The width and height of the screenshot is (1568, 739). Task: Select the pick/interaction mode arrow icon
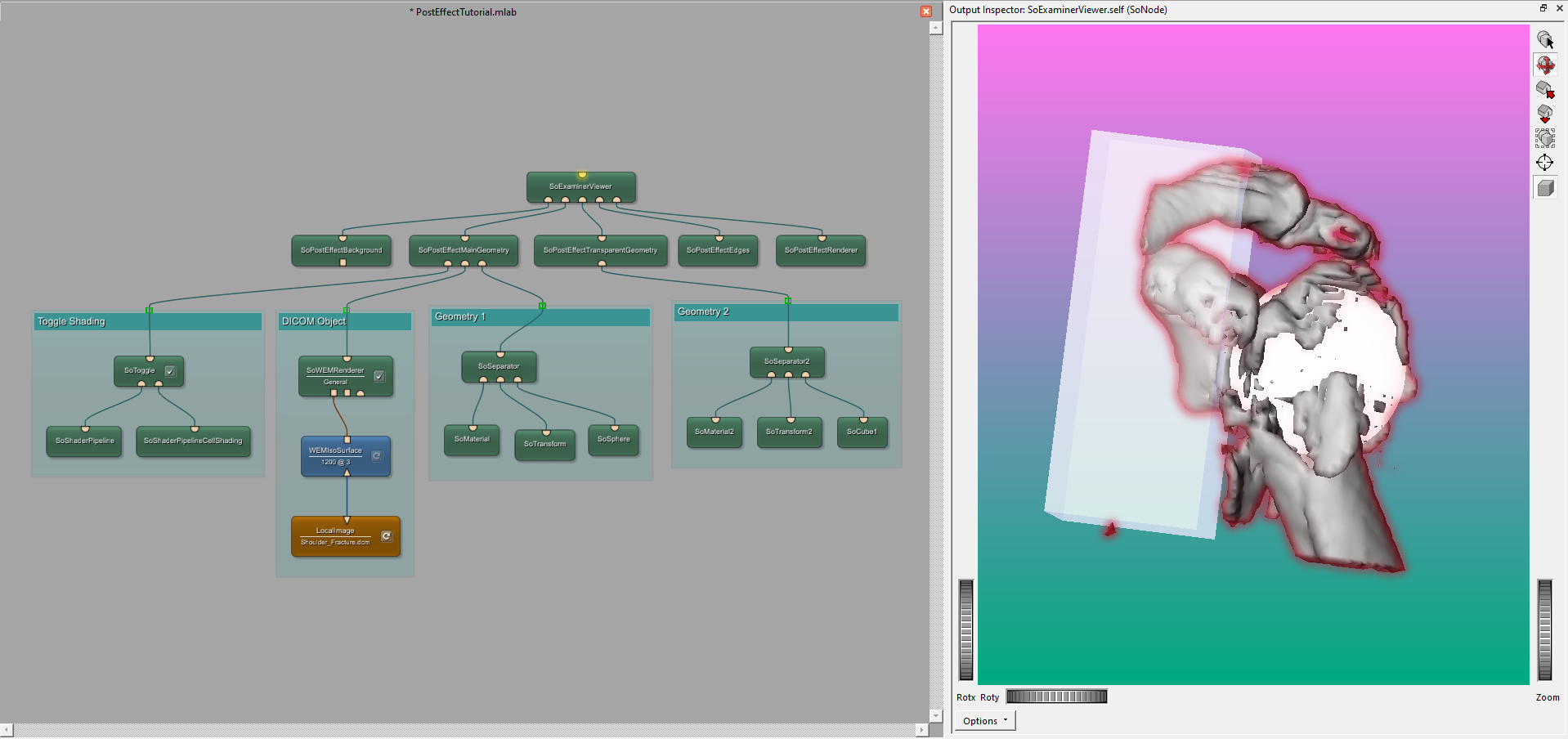tap(1544, 39)
